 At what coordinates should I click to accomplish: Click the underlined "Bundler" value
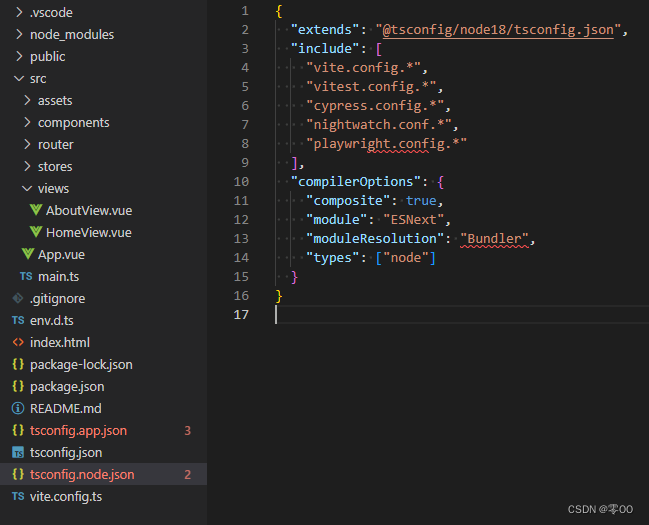tap(494, 239)
